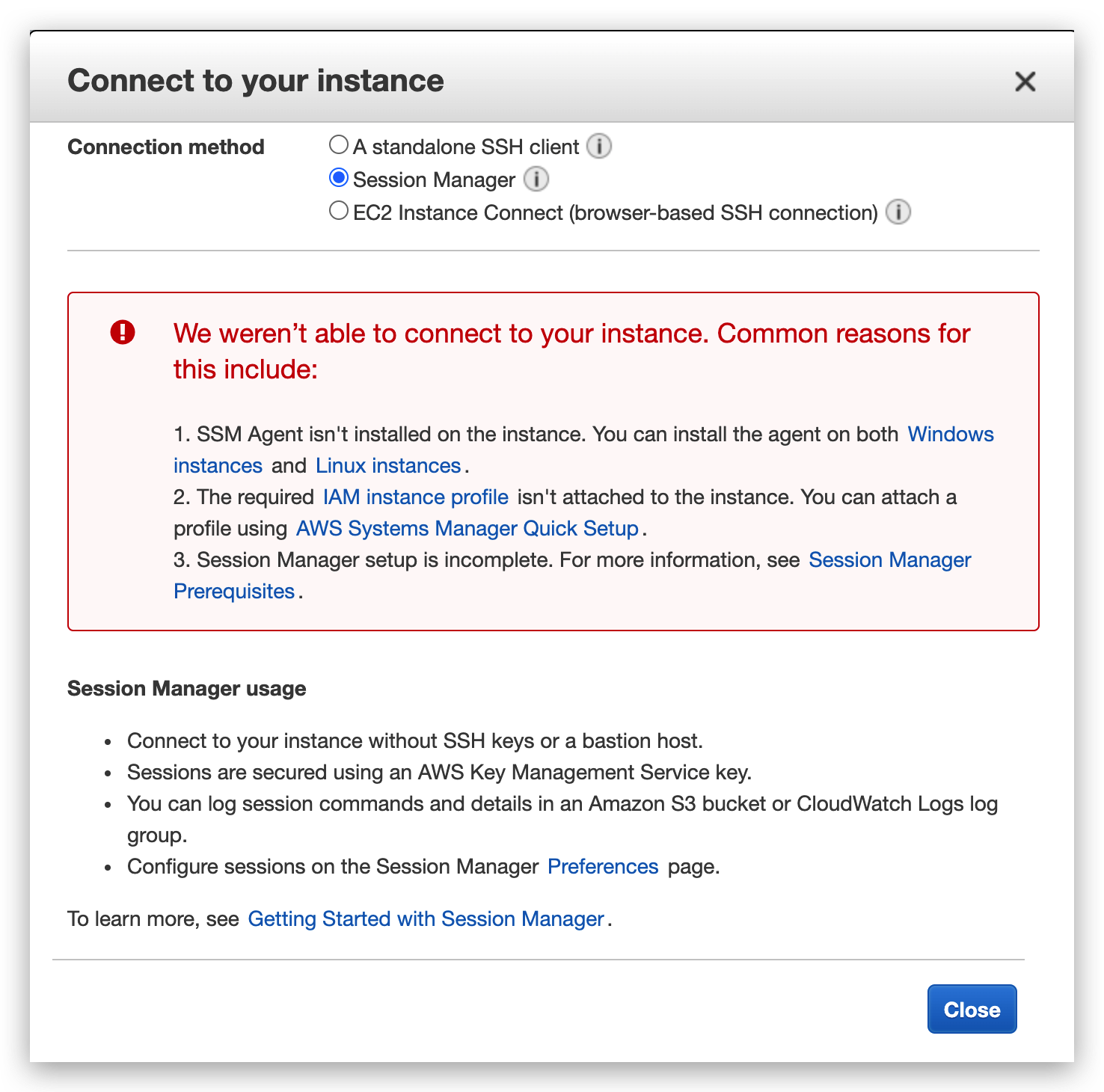Open info icon next to standalone SSH client

(598, 146)
